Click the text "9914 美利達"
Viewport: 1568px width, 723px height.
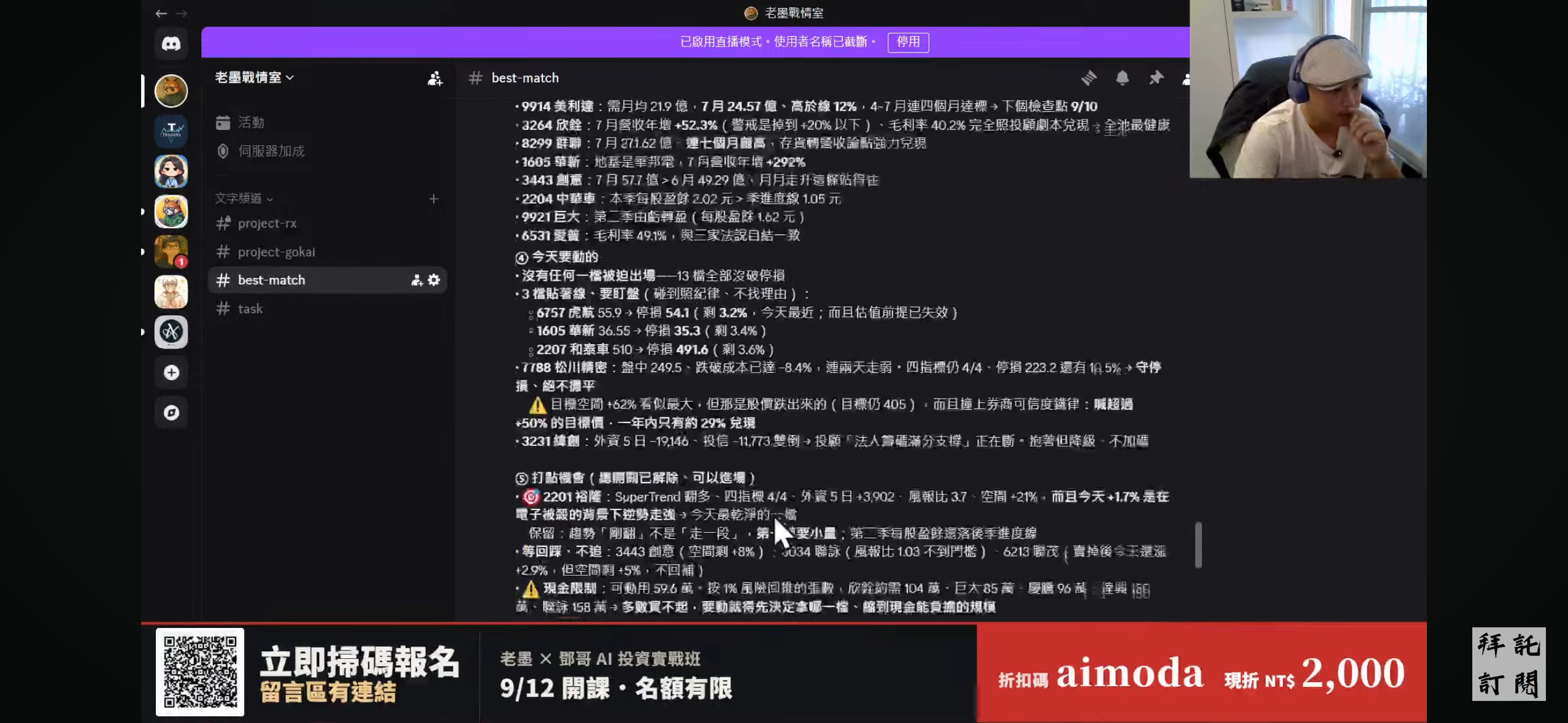point(558,106)
